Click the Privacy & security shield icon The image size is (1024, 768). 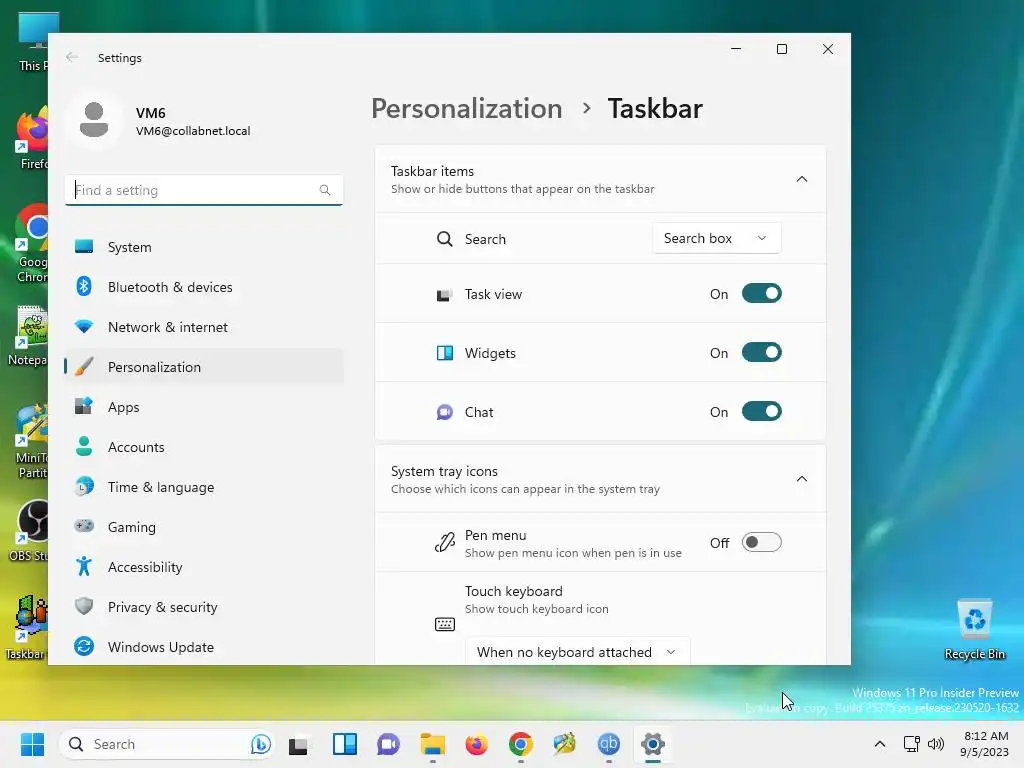pos(84,606)
